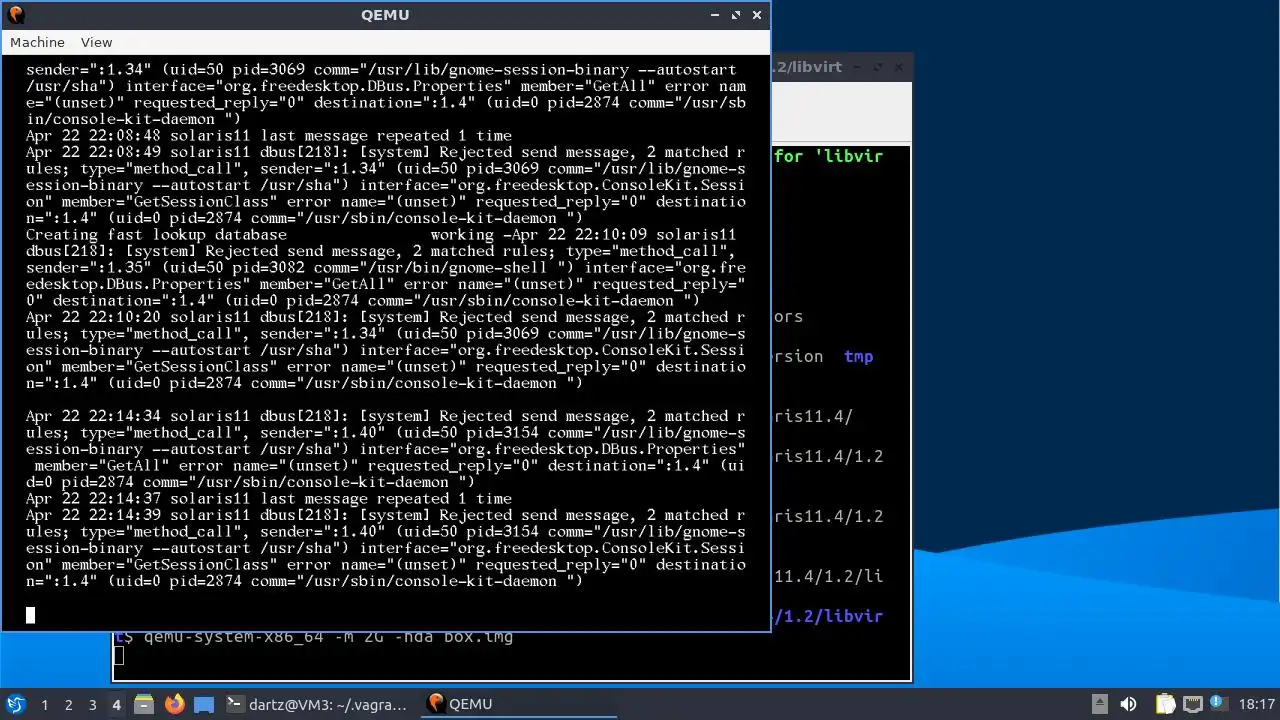
Task: Open the clipboard manager tray icon
Action: (x=1165, y=704)
